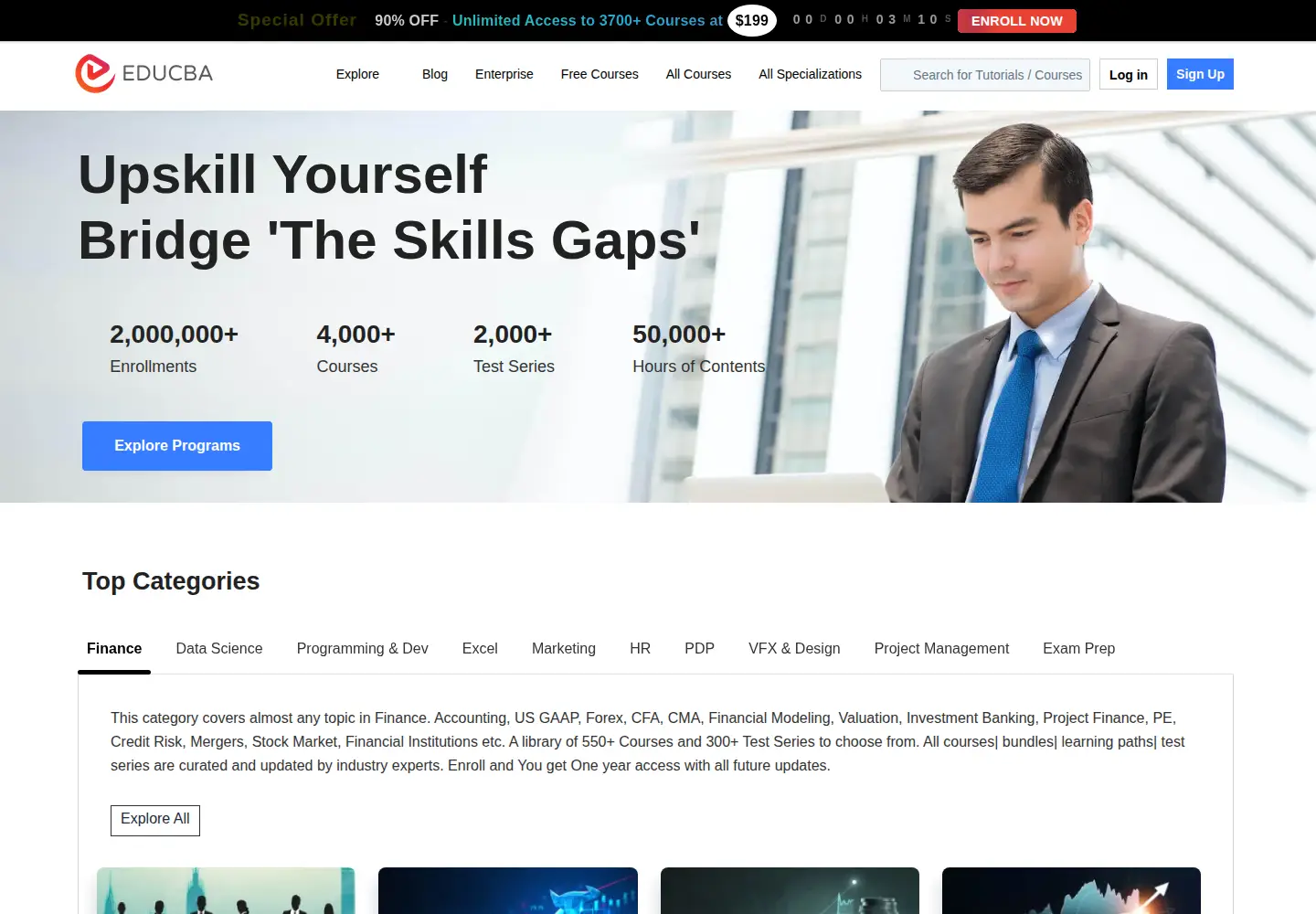Switch to the Project Management tab
Viewport: 1316px width, 914px height.
tap(941, 649)
